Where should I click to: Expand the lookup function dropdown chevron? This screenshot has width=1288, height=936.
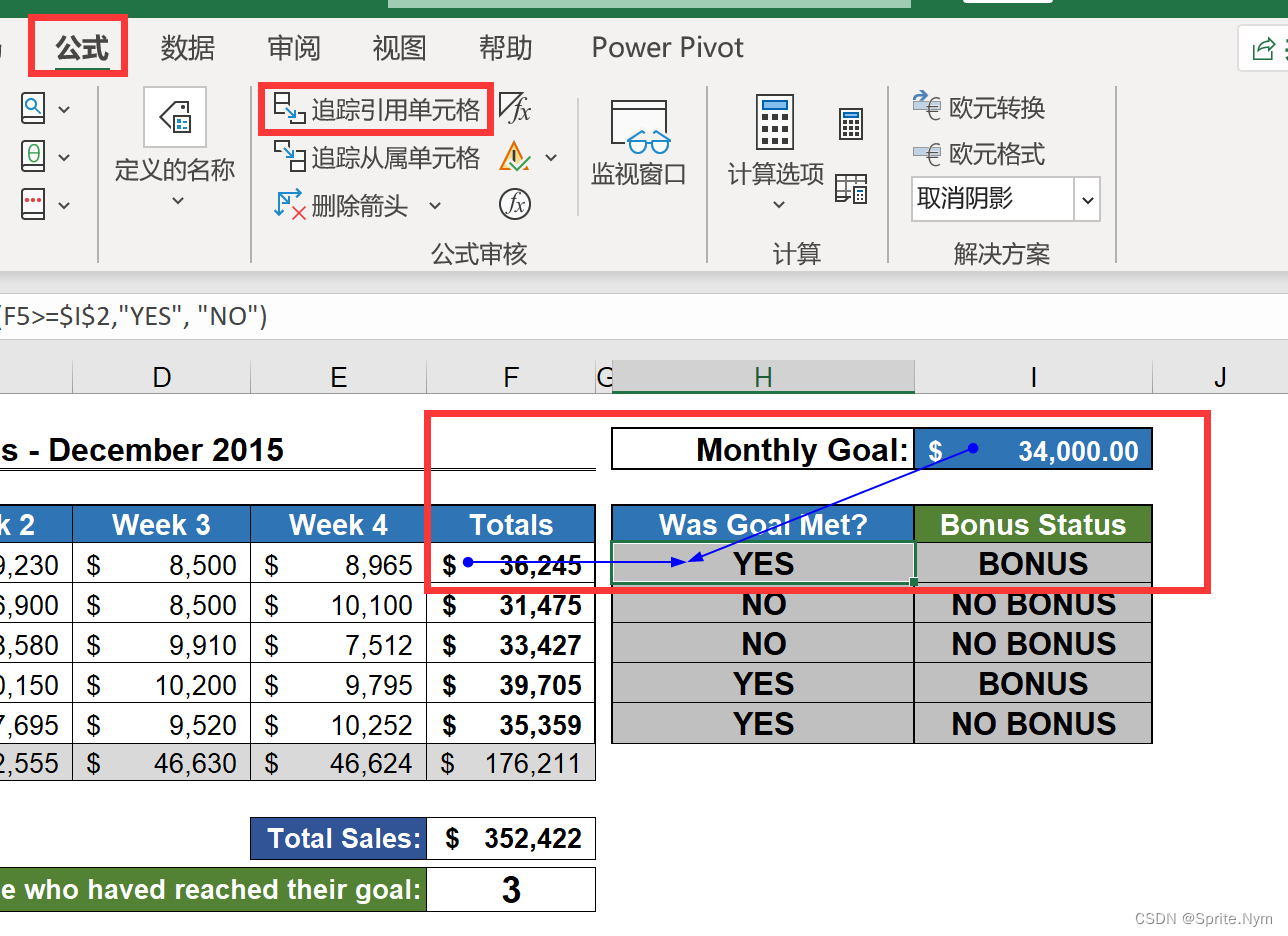(x=64, y=108)
